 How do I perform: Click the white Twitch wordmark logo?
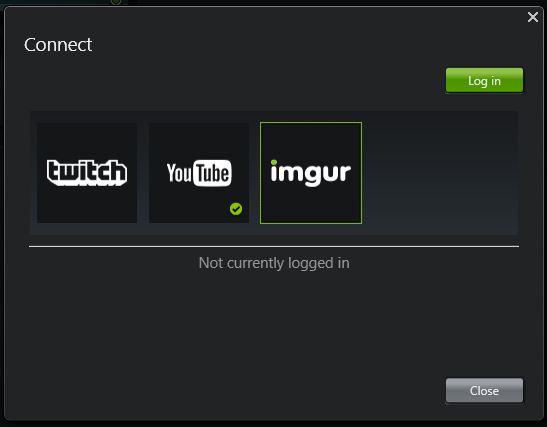pyautogui.click(x=87, y=173)
